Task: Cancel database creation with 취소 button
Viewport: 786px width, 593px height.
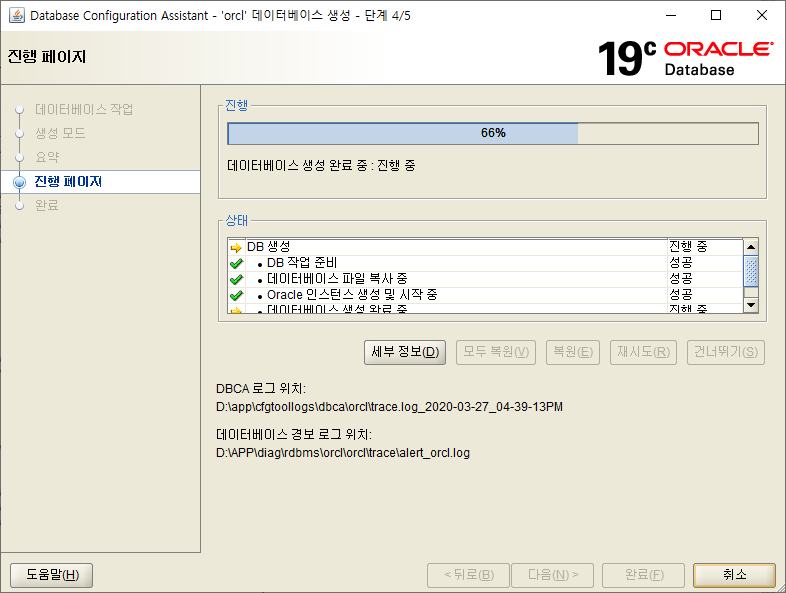Action: point(734,574)
